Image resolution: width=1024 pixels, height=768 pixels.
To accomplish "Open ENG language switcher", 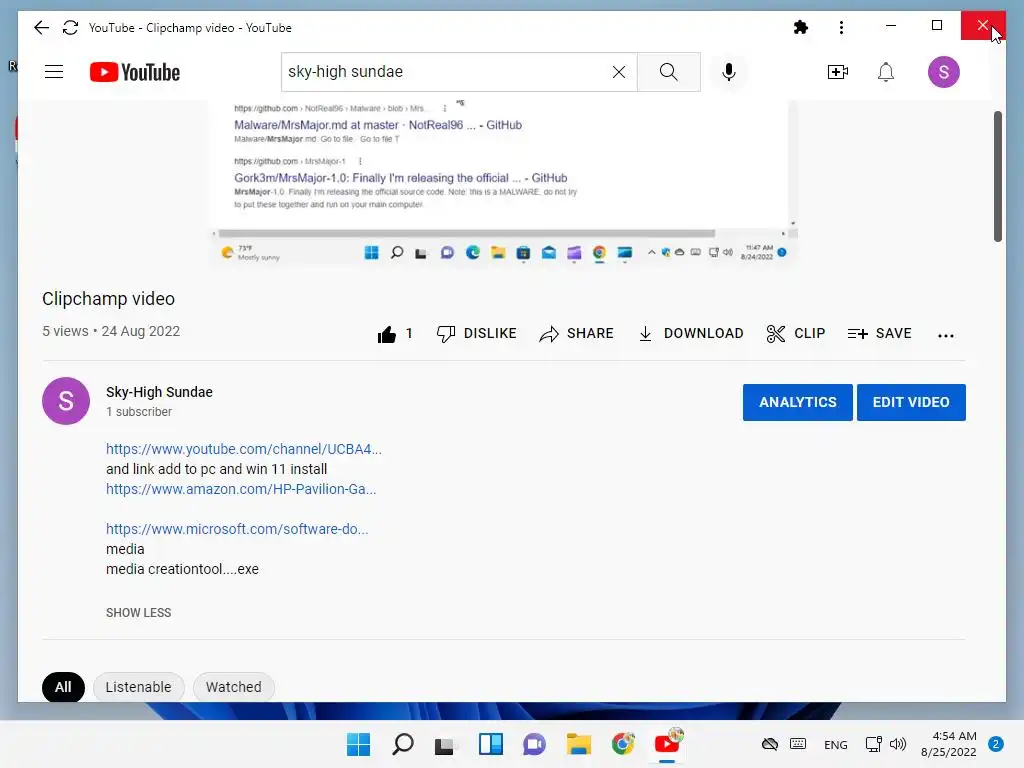I will (x=835, y=744).
